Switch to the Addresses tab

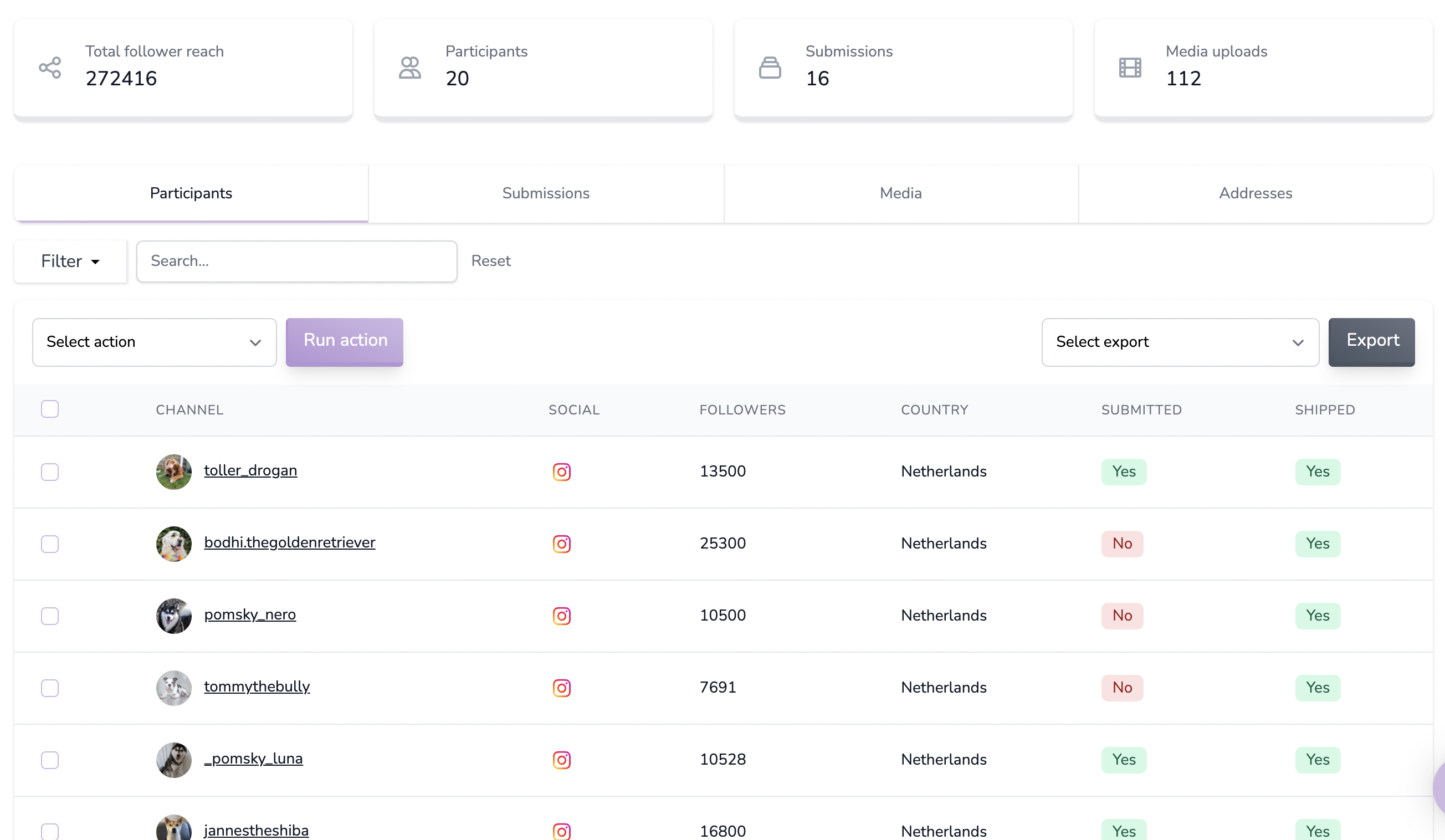[1254, 193]
